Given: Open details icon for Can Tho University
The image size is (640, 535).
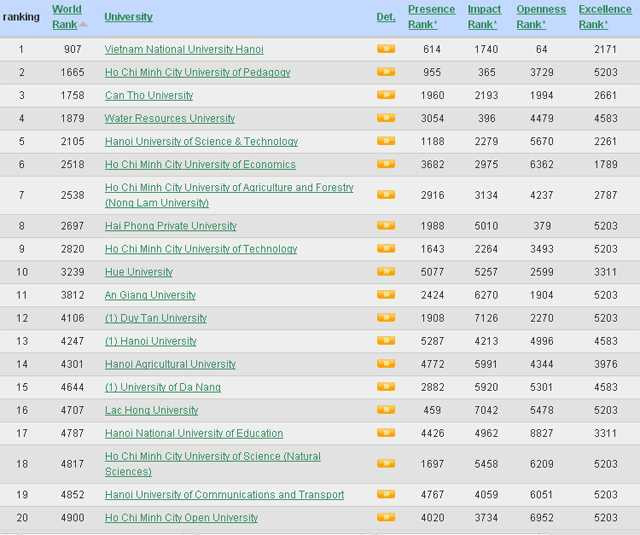Looking at the screenshot, I should point(385,95).
